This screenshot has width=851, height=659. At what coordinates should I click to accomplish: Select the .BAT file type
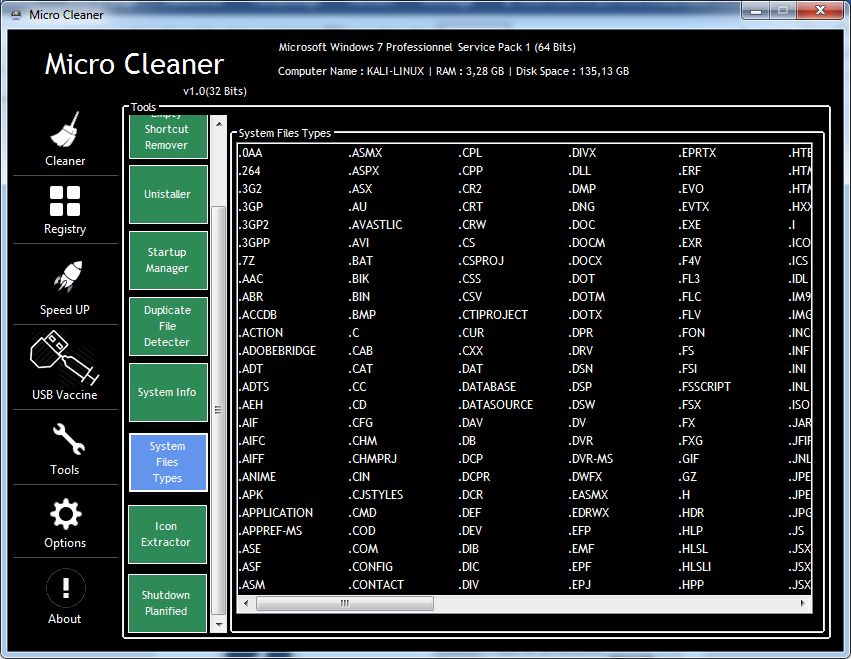[x=360, y=261]
